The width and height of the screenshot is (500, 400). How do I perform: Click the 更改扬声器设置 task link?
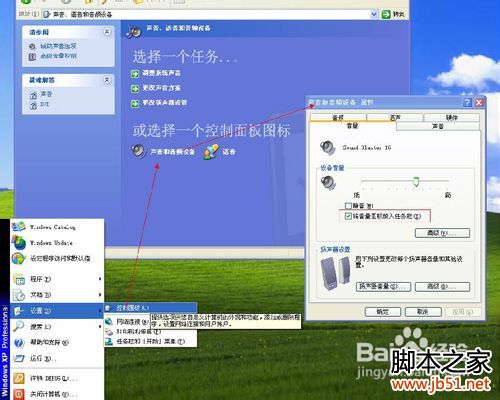coord(165,103)
